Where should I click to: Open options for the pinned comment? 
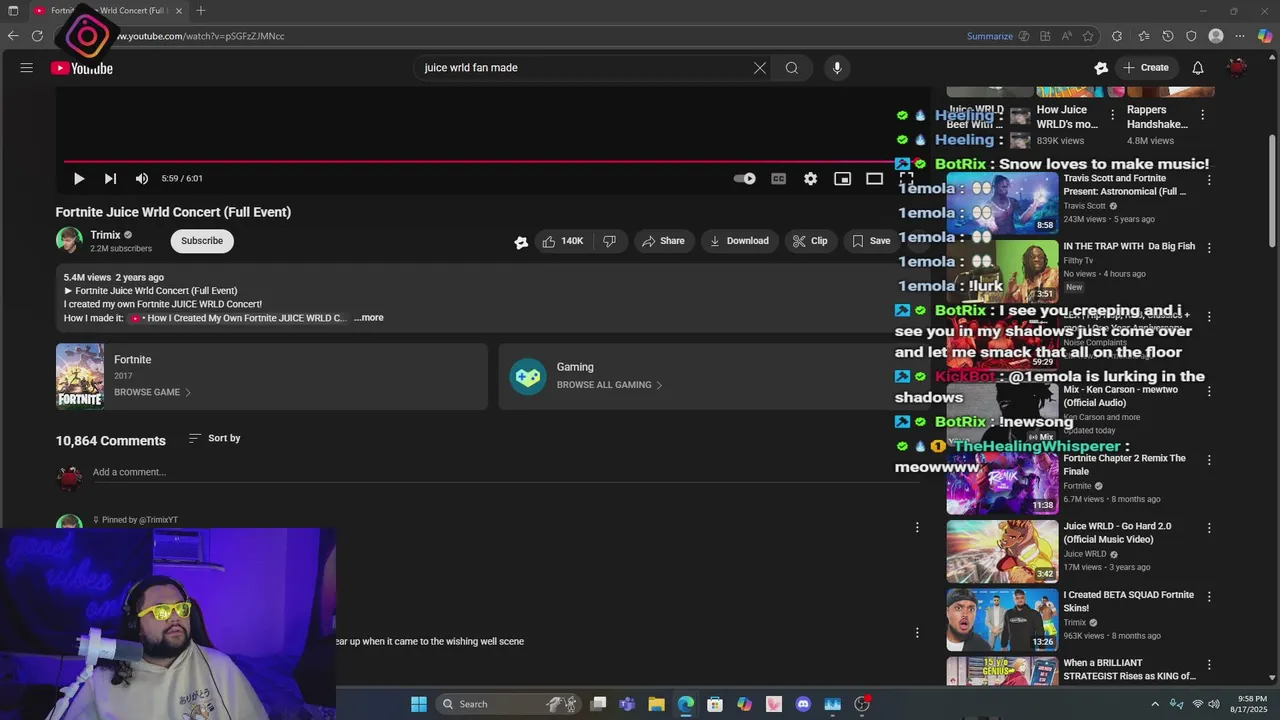coord(917,527)
